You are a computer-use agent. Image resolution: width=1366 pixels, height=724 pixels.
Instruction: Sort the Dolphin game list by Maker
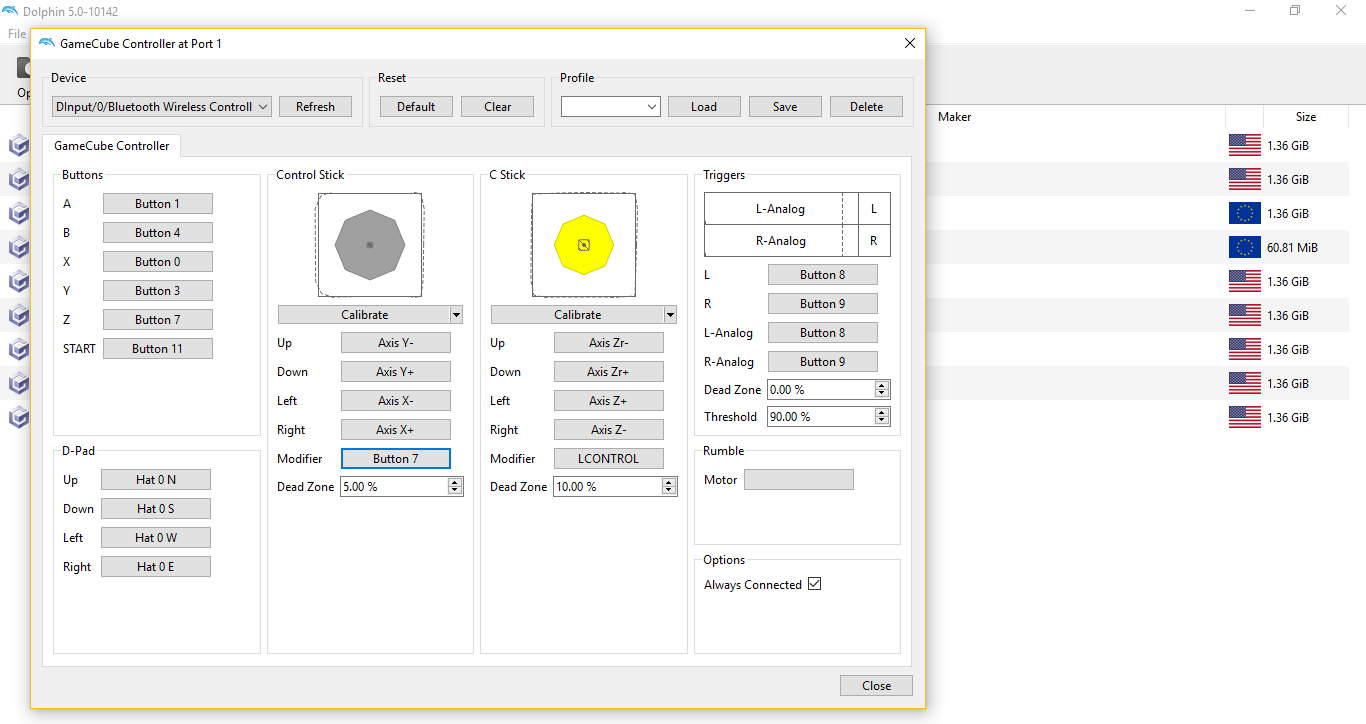(x=955, y=117)
